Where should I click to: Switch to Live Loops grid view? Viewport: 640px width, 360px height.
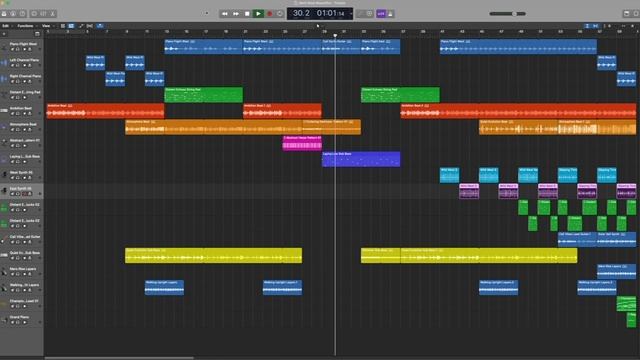tap(63, 26)
